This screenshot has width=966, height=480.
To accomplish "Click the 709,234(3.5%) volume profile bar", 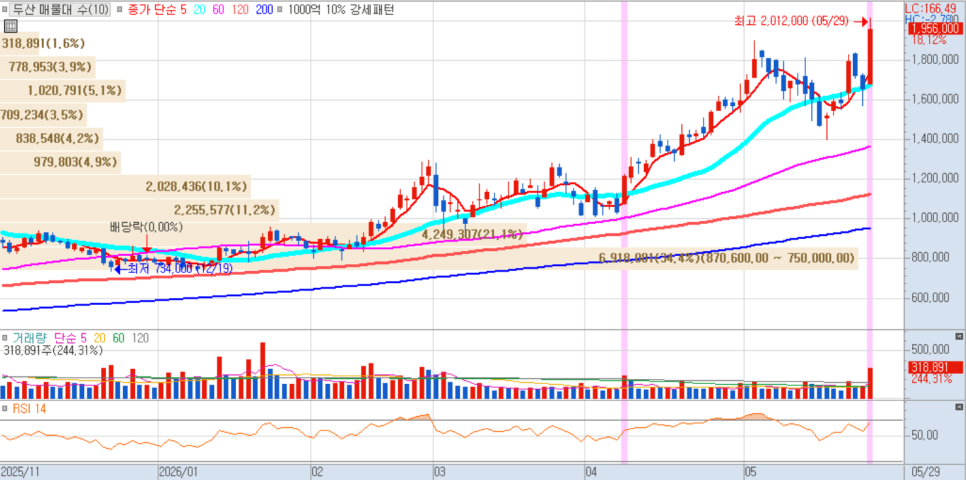I will pos(44,115).
